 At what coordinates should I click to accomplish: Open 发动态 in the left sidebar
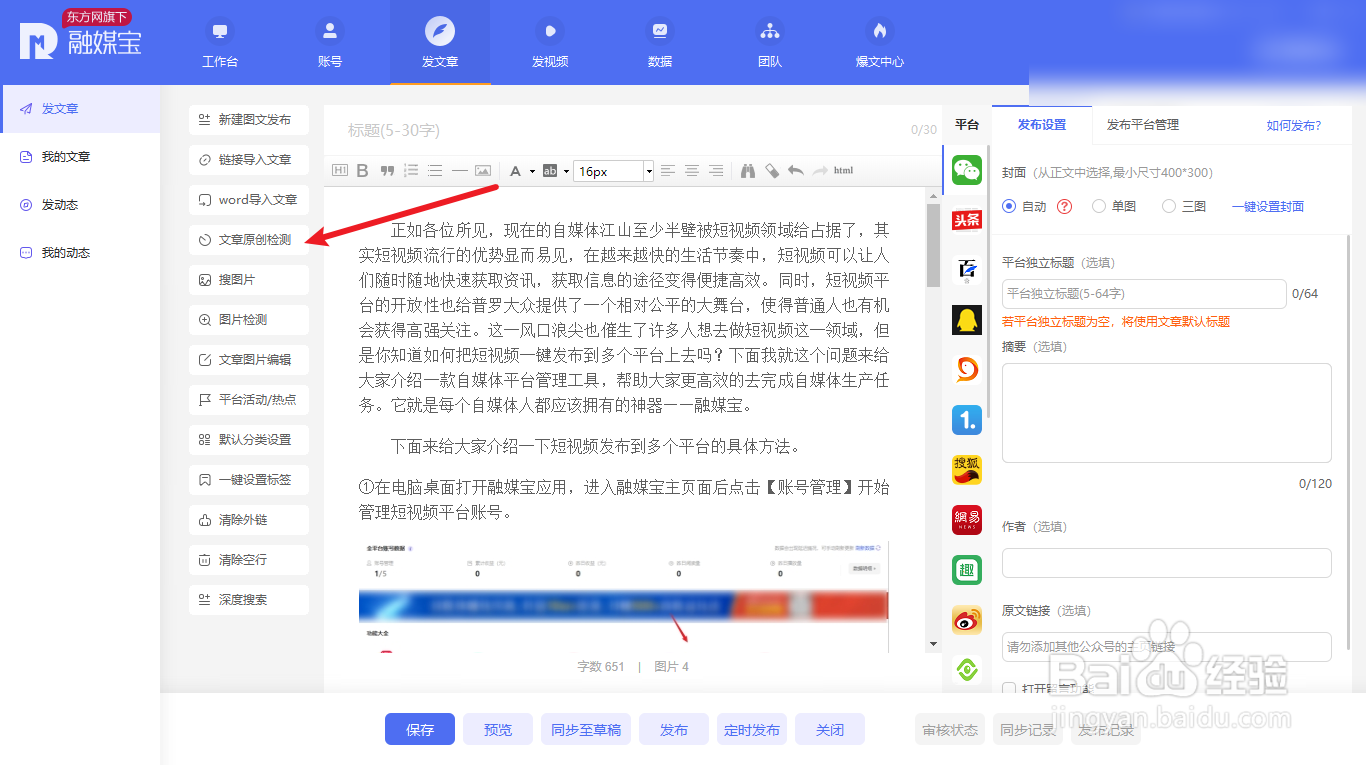coord(80,205)
